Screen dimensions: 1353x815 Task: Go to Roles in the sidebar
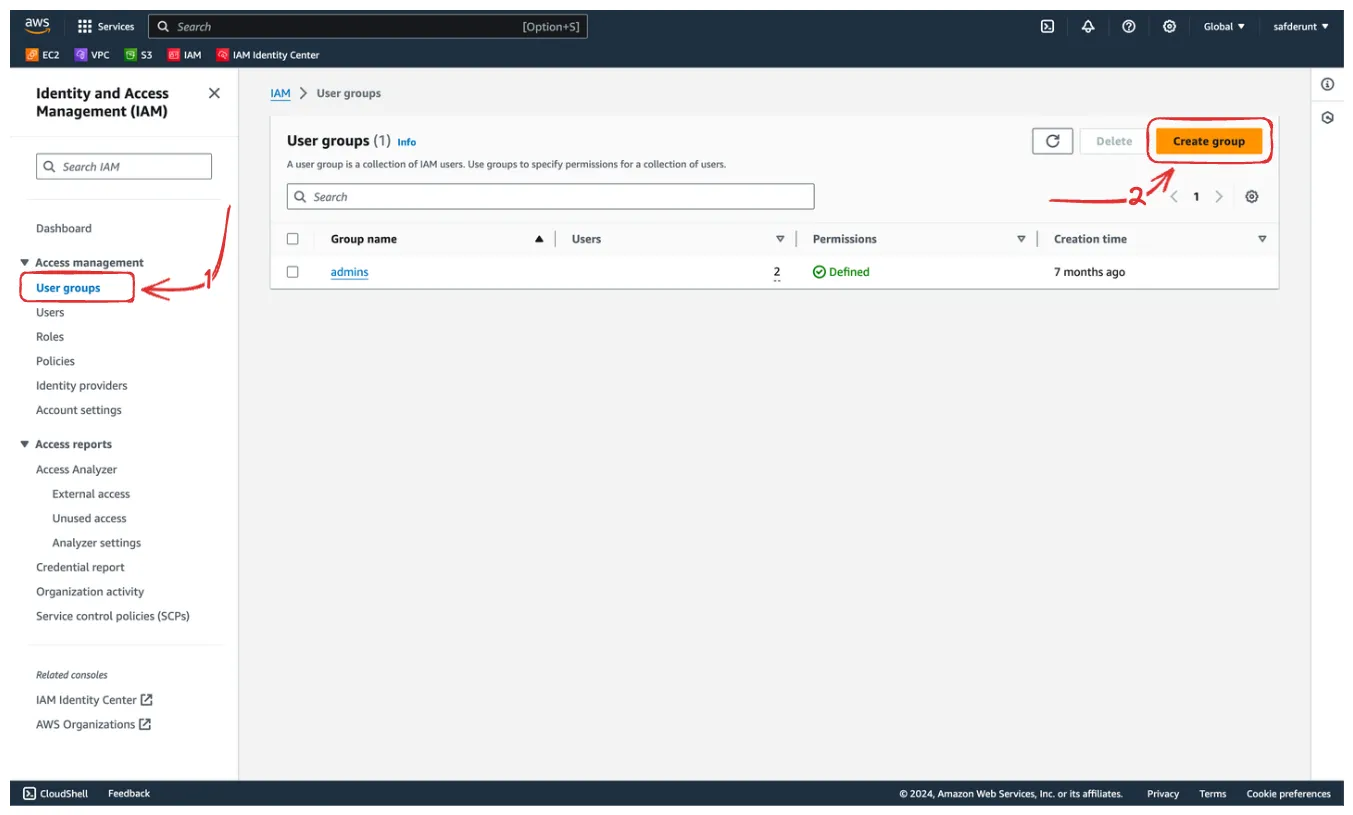point(50,337)
